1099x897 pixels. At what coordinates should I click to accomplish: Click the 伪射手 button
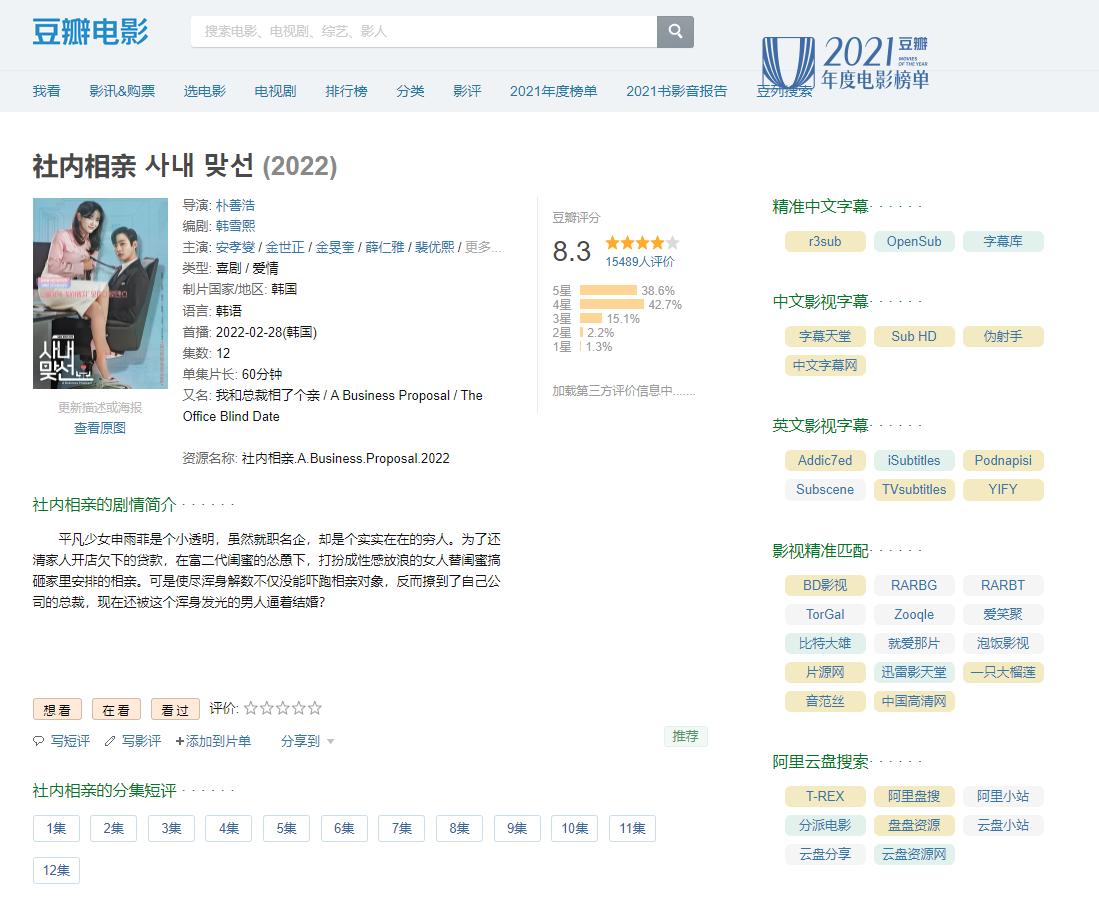click(x=1003, y=336)
